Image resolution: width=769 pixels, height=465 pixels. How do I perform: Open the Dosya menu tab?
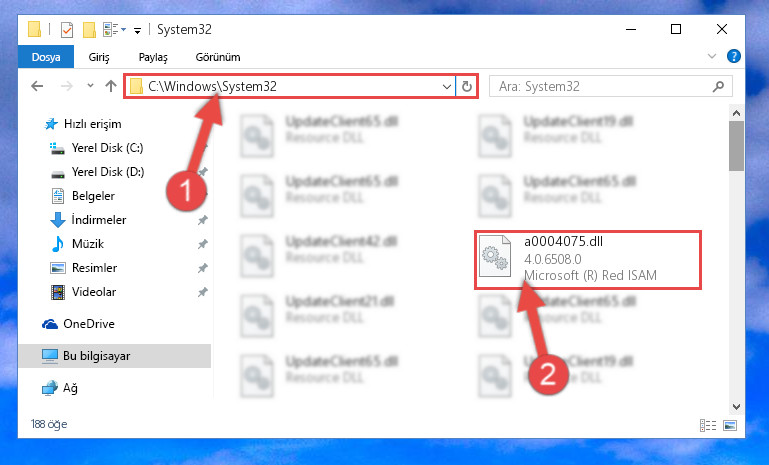[46, 57]
